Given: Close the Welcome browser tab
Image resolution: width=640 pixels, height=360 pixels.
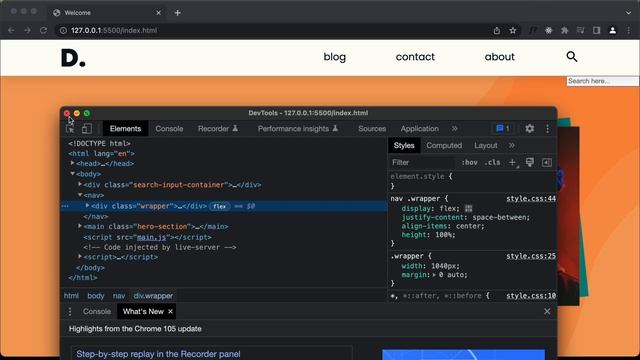Looking at the screenshot, I should tap(158, 13).
